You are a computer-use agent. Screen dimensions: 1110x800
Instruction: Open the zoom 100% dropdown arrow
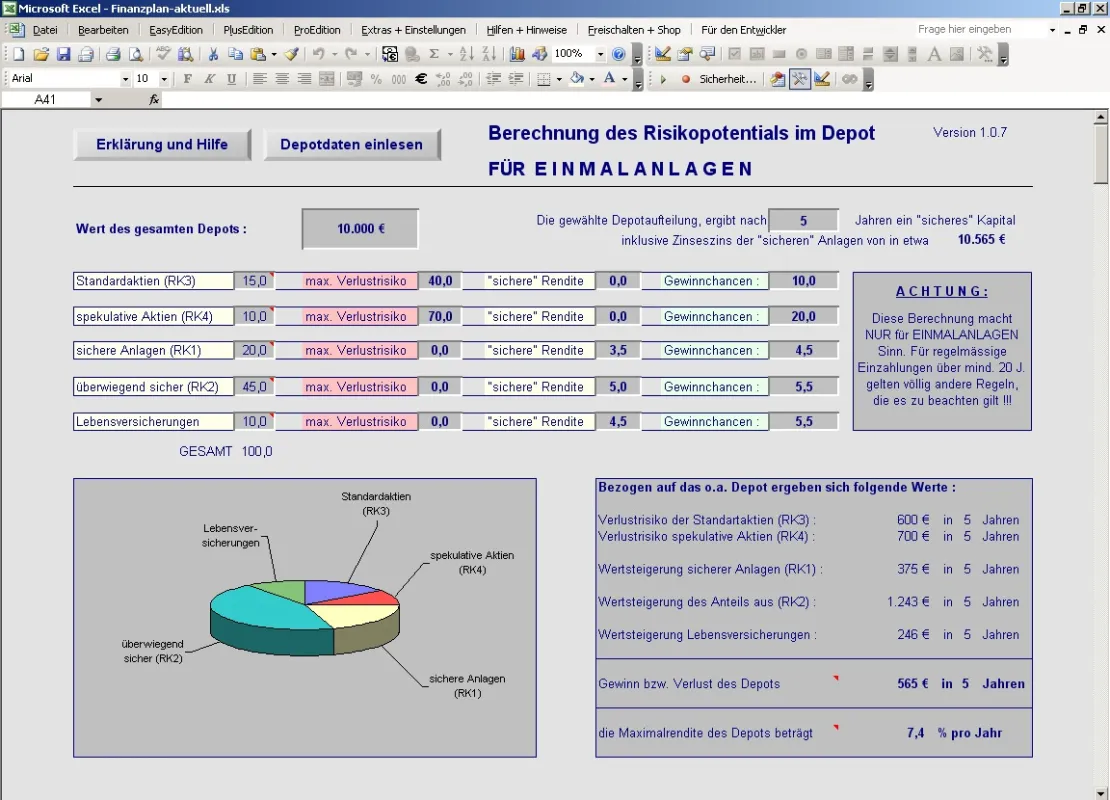pos(600,54)
